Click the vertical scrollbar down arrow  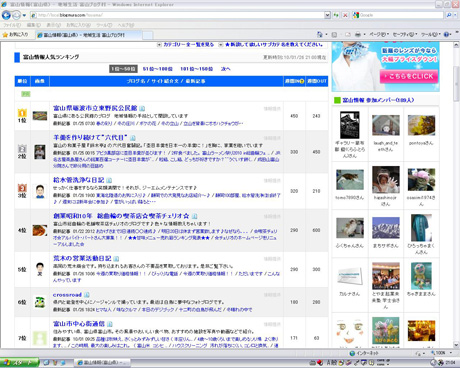coord(456,345)
